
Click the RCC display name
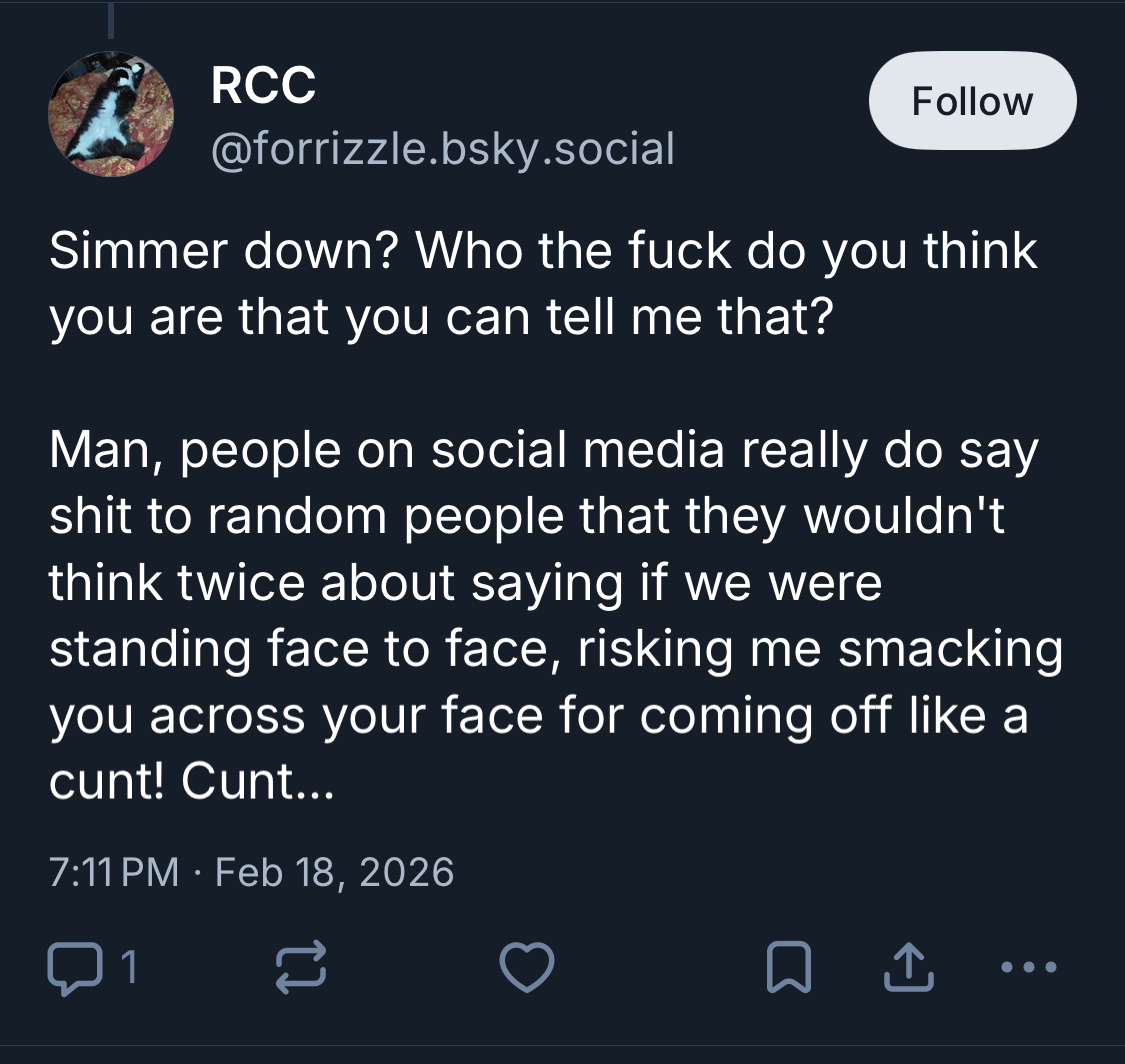(x=264, y=84)
